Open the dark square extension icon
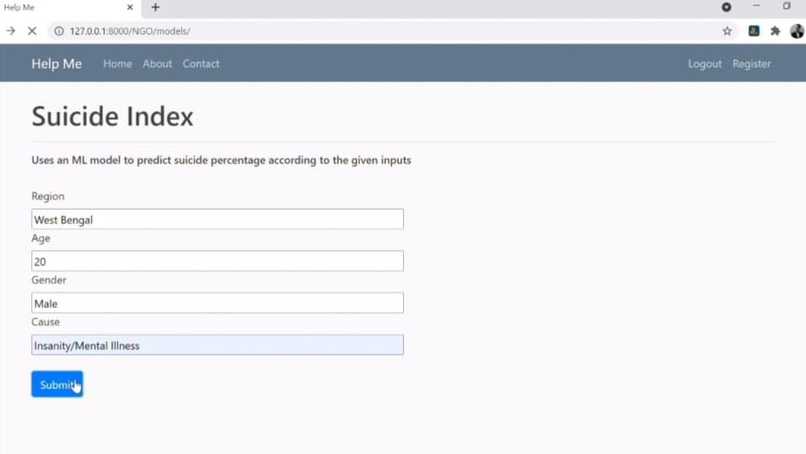806x454 pixels. click(x=754, y=31)
